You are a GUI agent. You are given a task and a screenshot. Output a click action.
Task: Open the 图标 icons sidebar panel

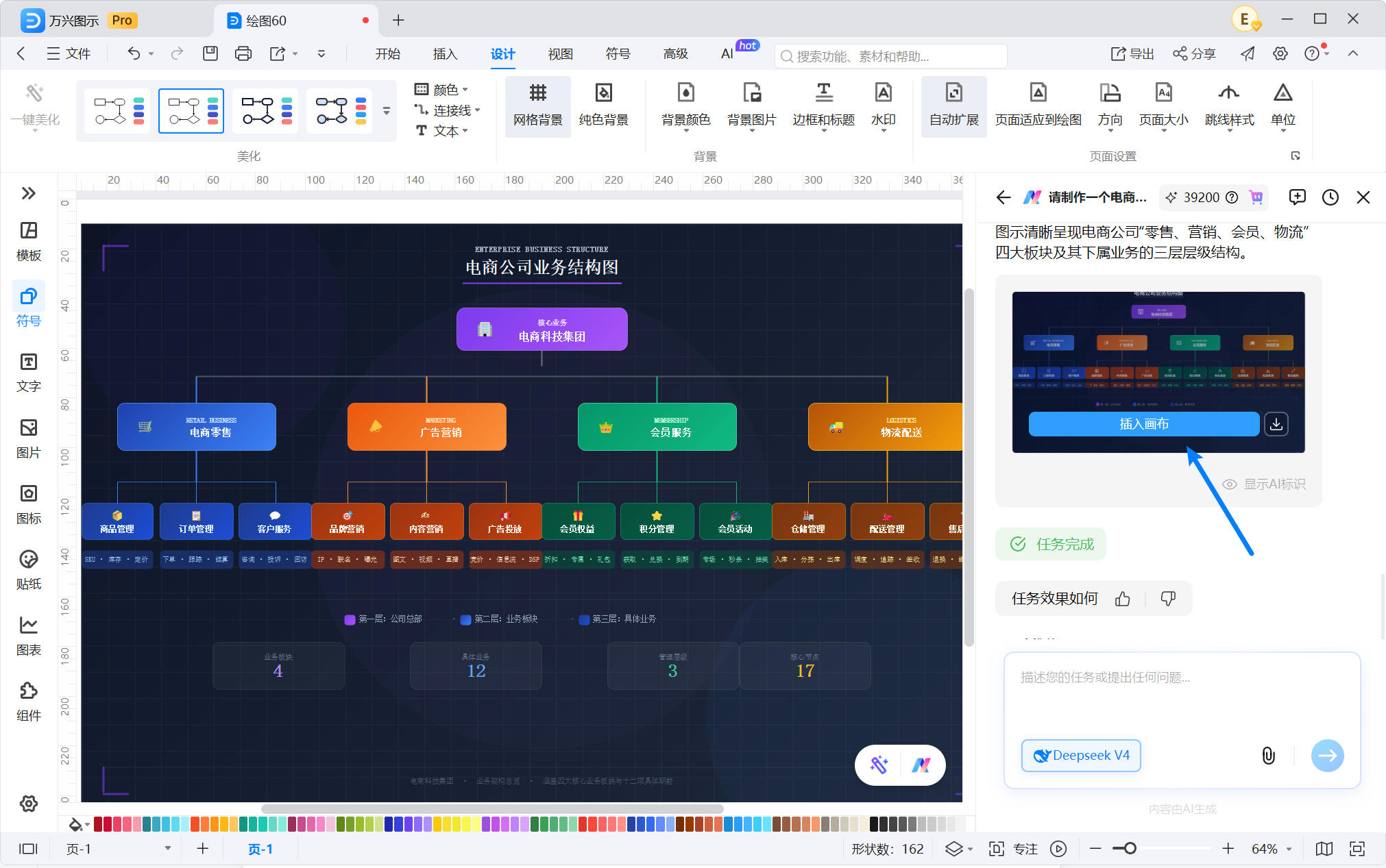click(x=28, y=504)
